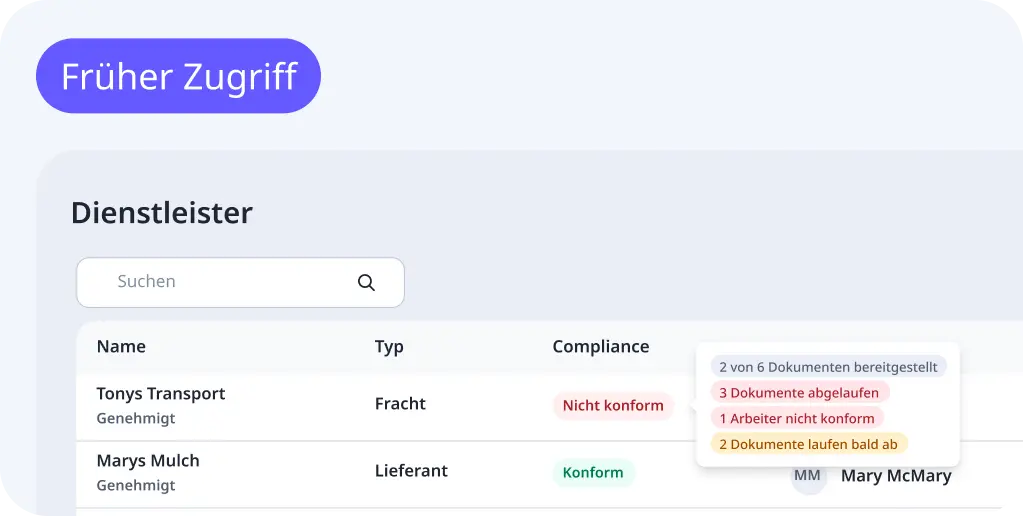This screenshot has height=516, width=1023.
Task: Click the Lieferant type cell
Action: tap(411, 471)
